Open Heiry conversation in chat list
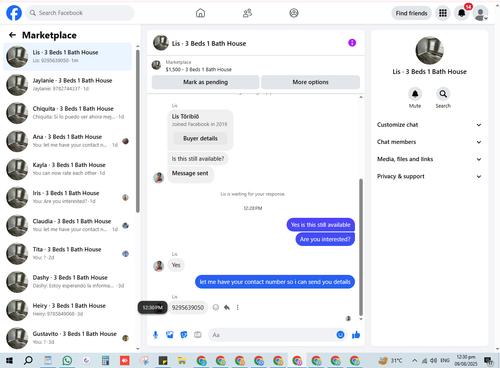Screen dimensions: 500x368 [x=67, y=310]
